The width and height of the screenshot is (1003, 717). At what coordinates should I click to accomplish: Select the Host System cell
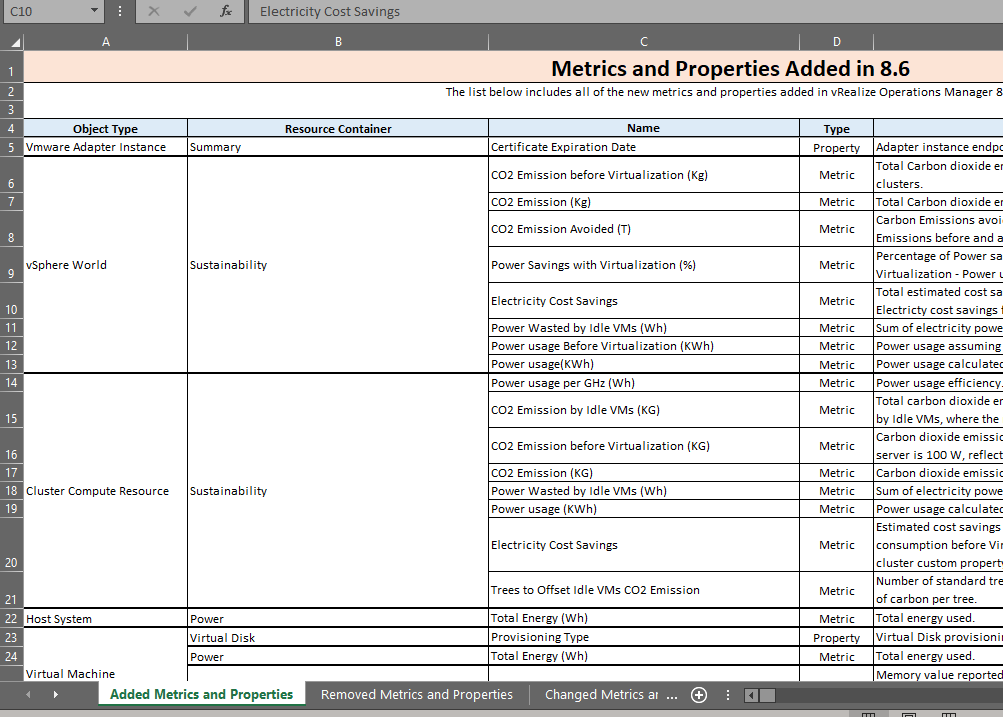coord(106,619)
